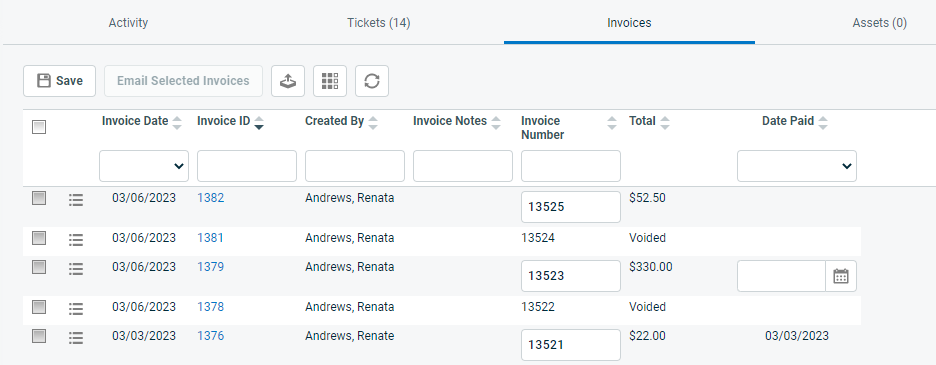Open row menu icon for invoice 1376

pos(76,338)
